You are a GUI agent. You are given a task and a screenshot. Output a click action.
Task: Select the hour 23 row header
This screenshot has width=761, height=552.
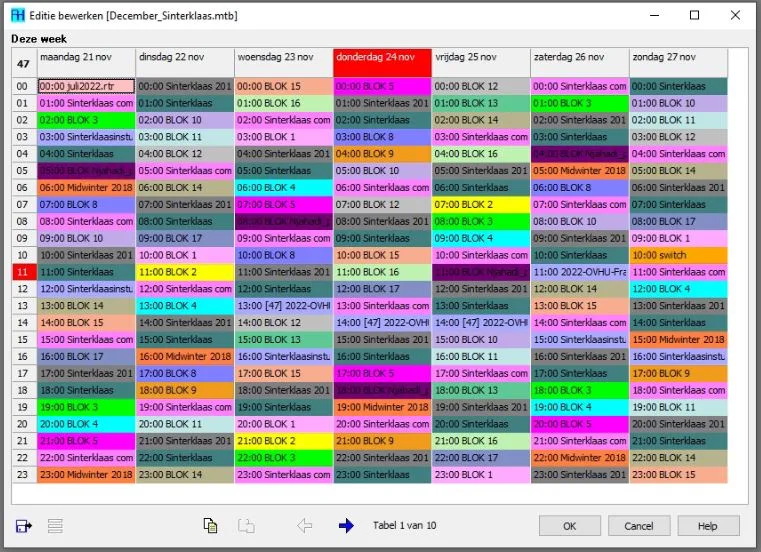[x=23, y=474]
